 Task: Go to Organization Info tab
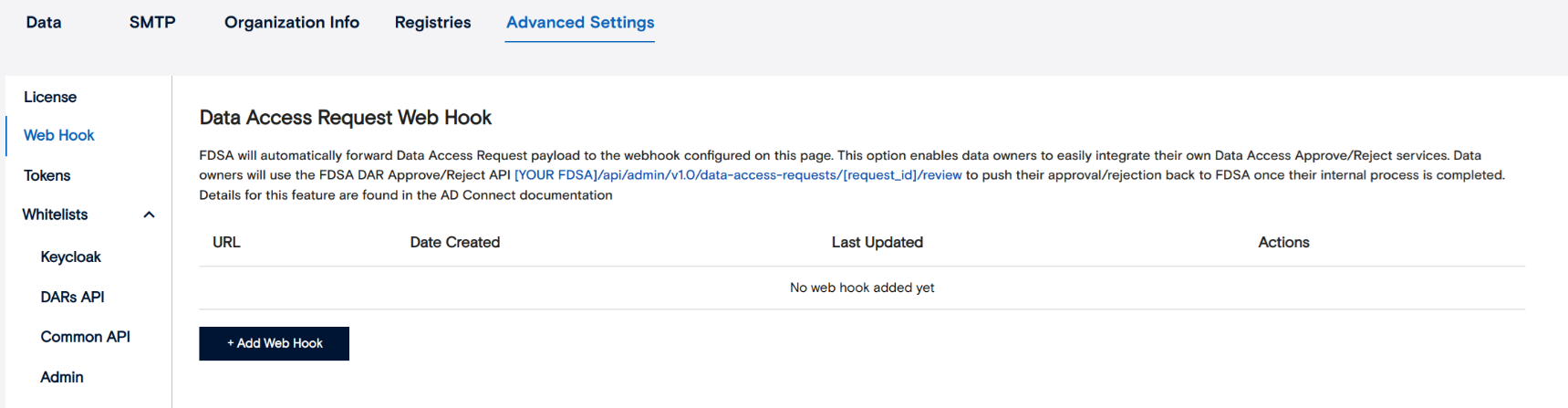tap(292, 23)
